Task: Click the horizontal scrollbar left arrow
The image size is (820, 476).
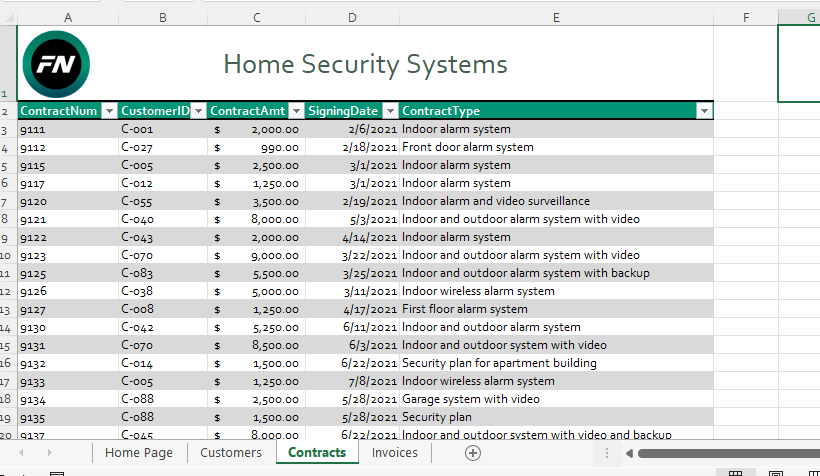Action: pos(629,454)
